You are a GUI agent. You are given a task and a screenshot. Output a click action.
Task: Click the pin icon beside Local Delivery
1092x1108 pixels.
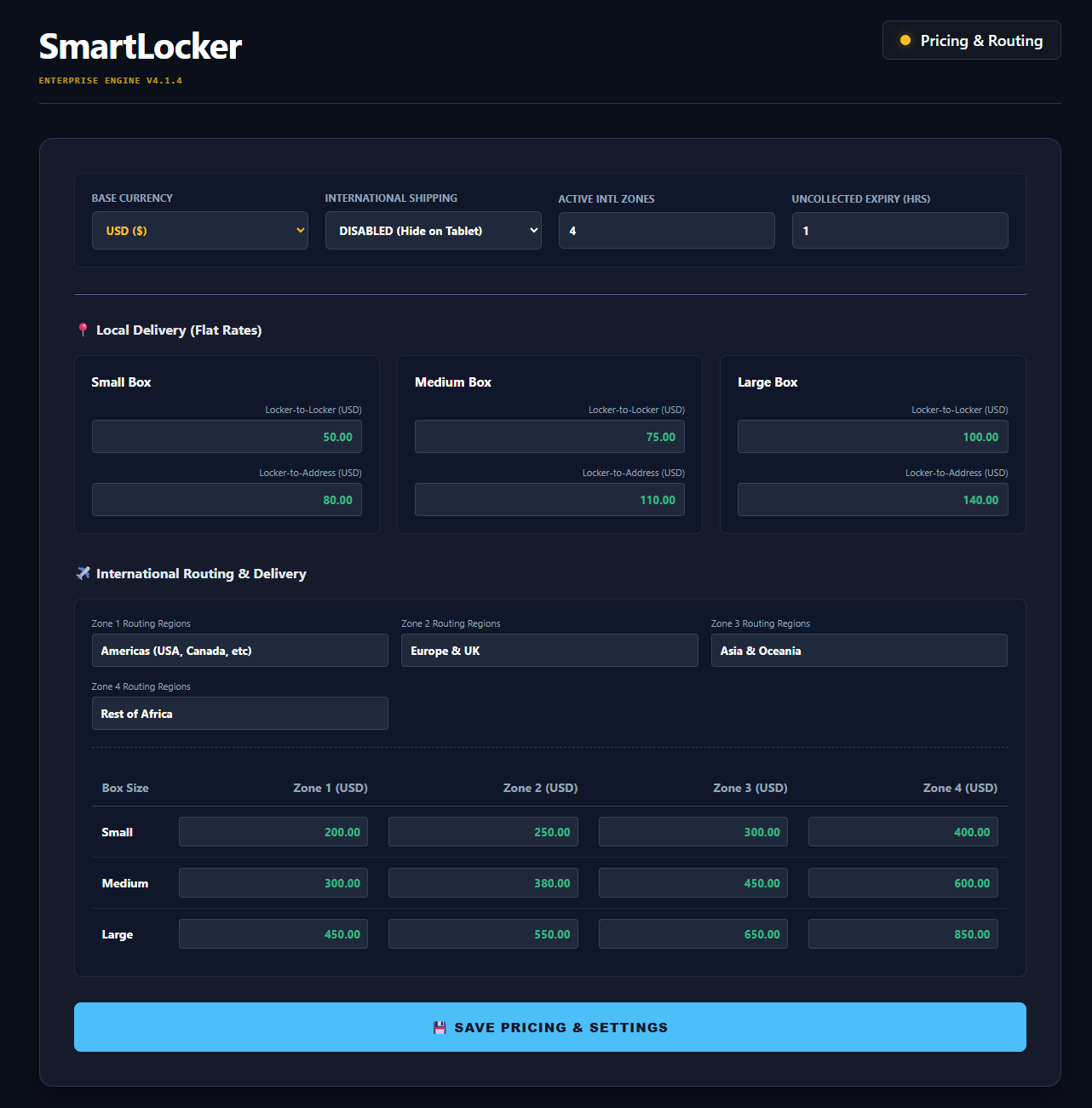pyautogui.click(x=83, y=330)
